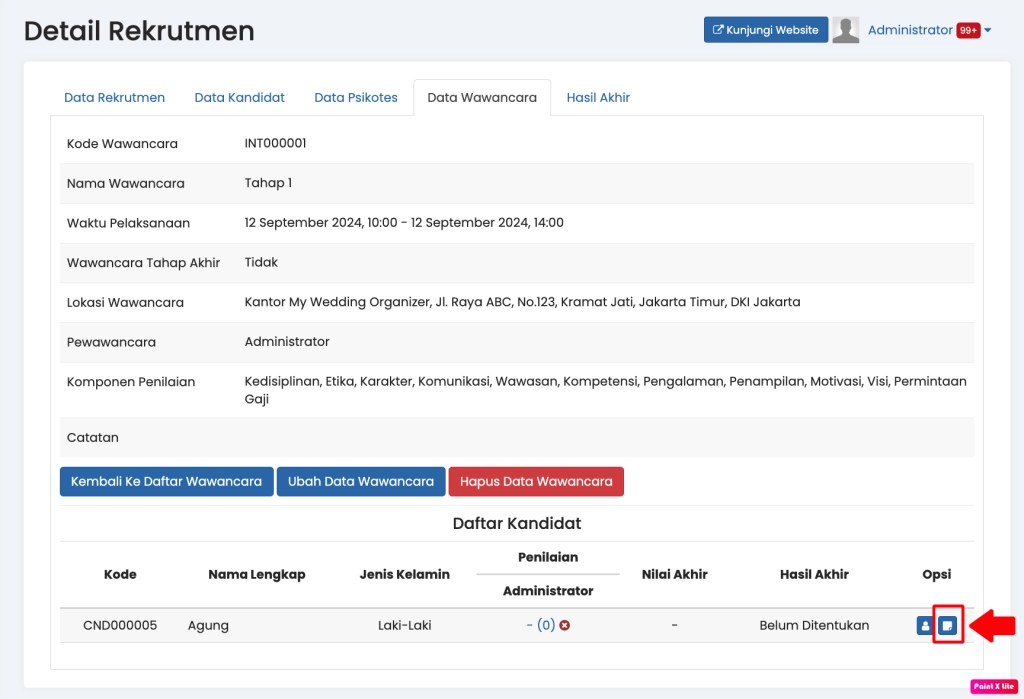The image size is (1024, 699).
Task: Click candidate code CND000005 cell
Action: point(120,626)
